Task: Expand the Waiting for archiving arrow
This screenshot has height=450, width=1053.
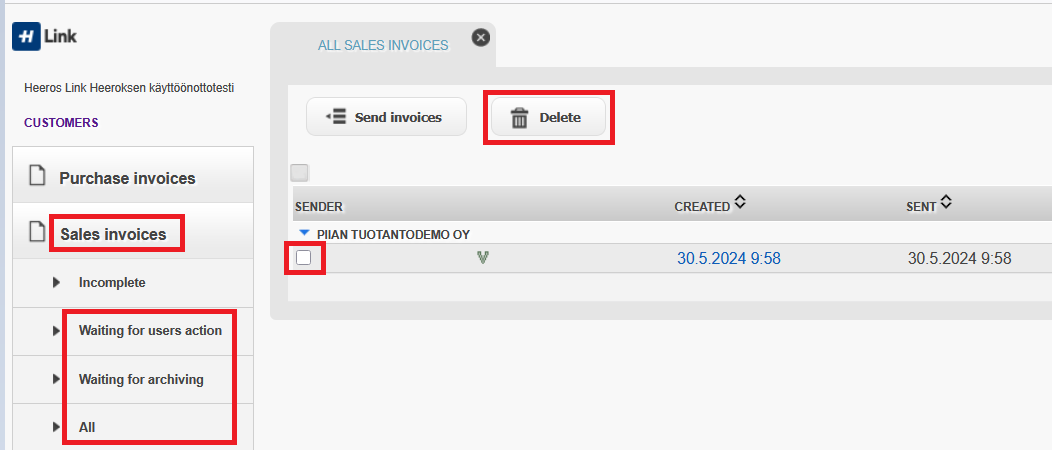Action: click(x=57, y=379)
